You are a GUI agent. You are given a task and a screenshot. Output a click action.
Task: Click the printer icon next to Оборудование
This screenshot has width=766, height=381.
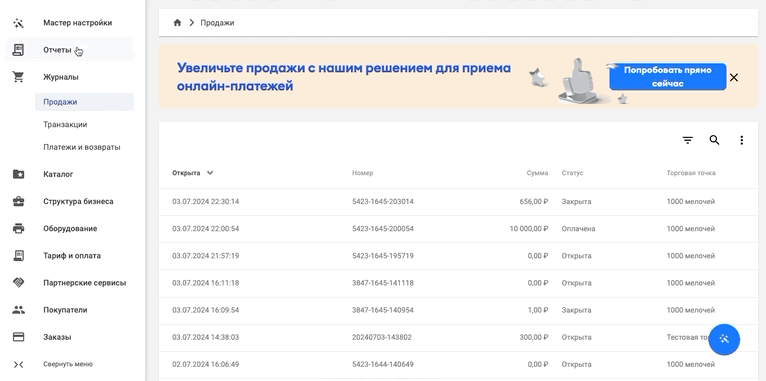[x=19, y=229]
